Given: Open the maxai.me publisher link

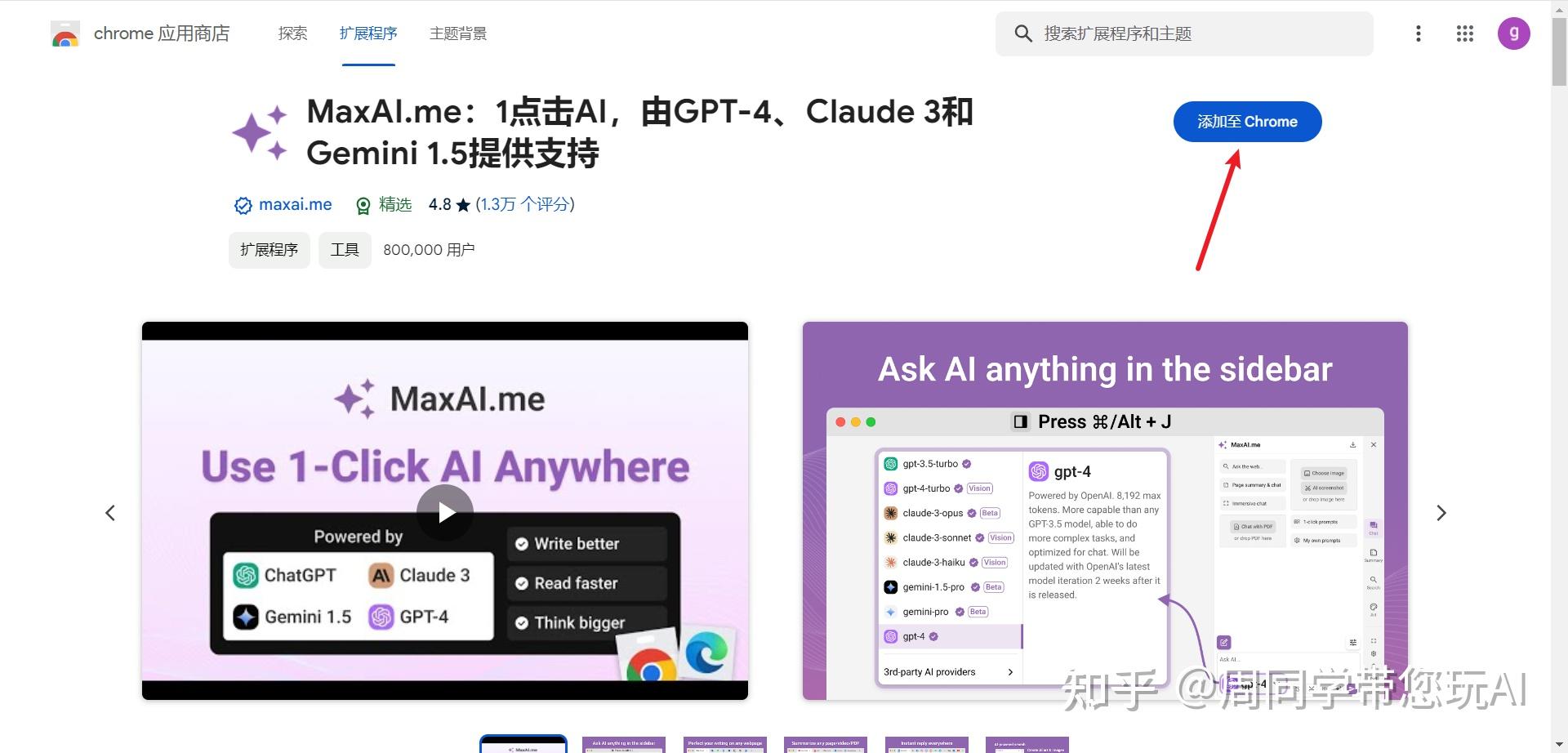Looking at the screenshot, I should (x=295, y=205).
